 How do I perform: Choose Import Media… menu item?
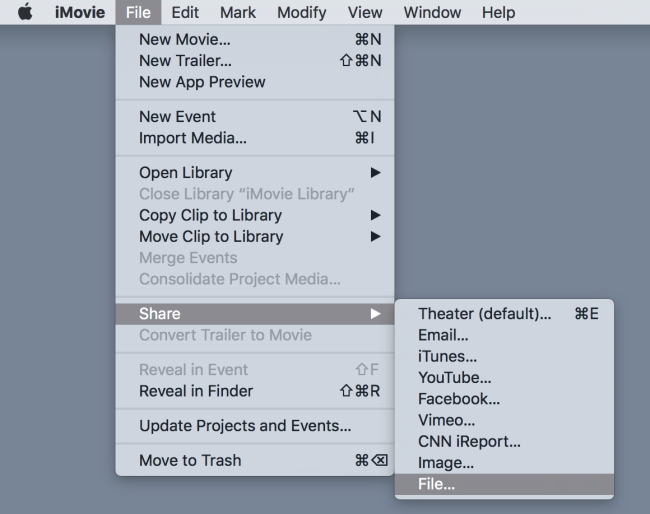(255, 138)
